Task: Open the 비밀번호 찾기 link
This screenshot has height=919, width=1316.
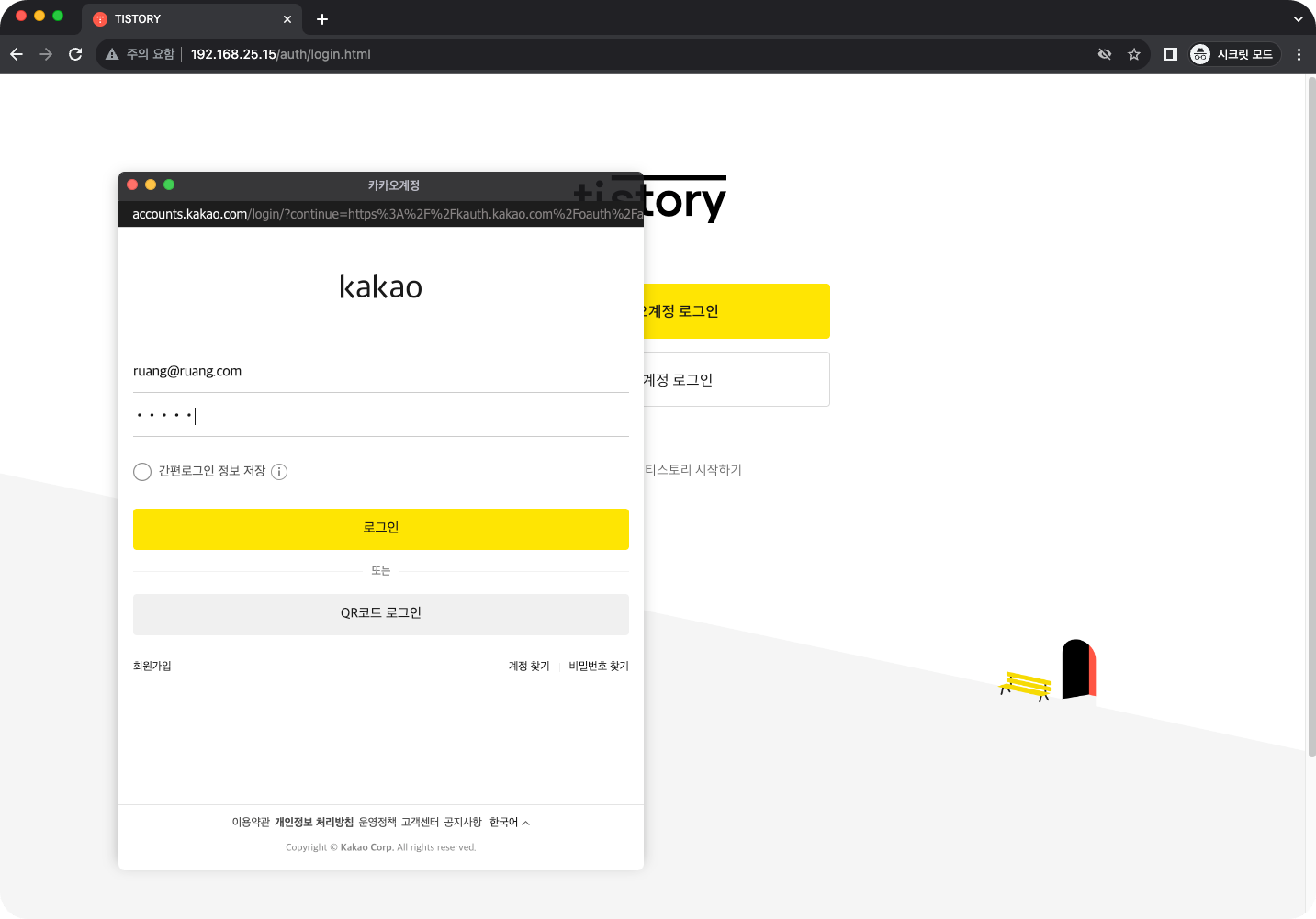Action: pyautogui.click(x=599, y=667)
